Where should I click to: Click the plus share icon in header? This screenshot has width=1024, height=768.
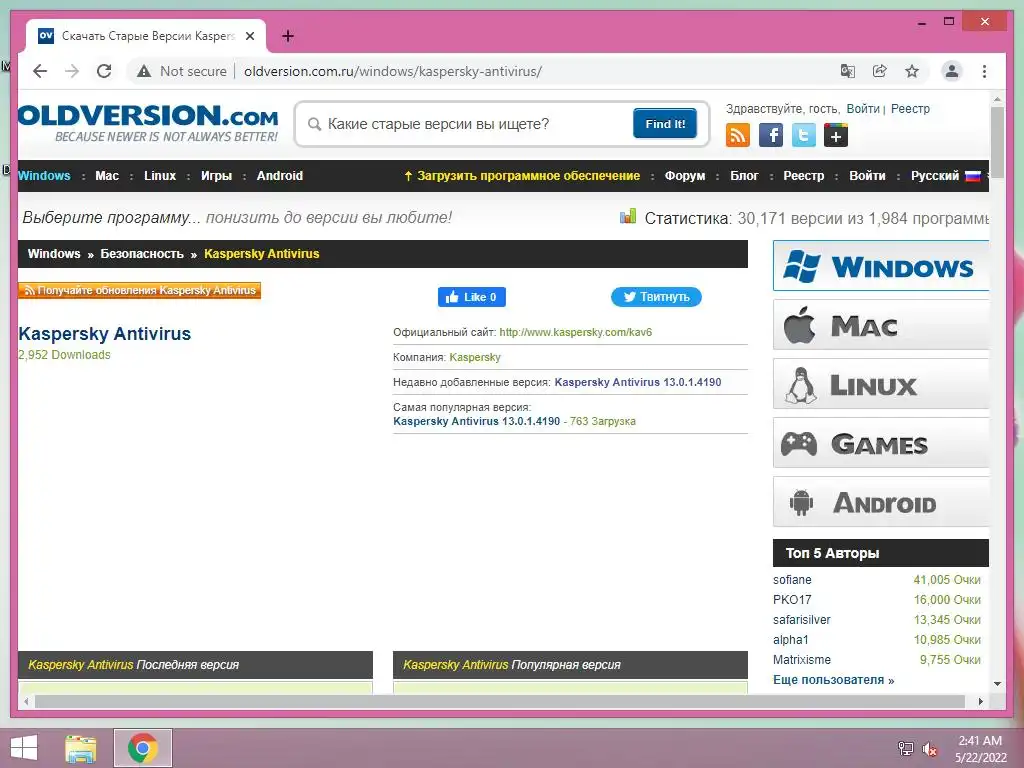coord(836,135)
